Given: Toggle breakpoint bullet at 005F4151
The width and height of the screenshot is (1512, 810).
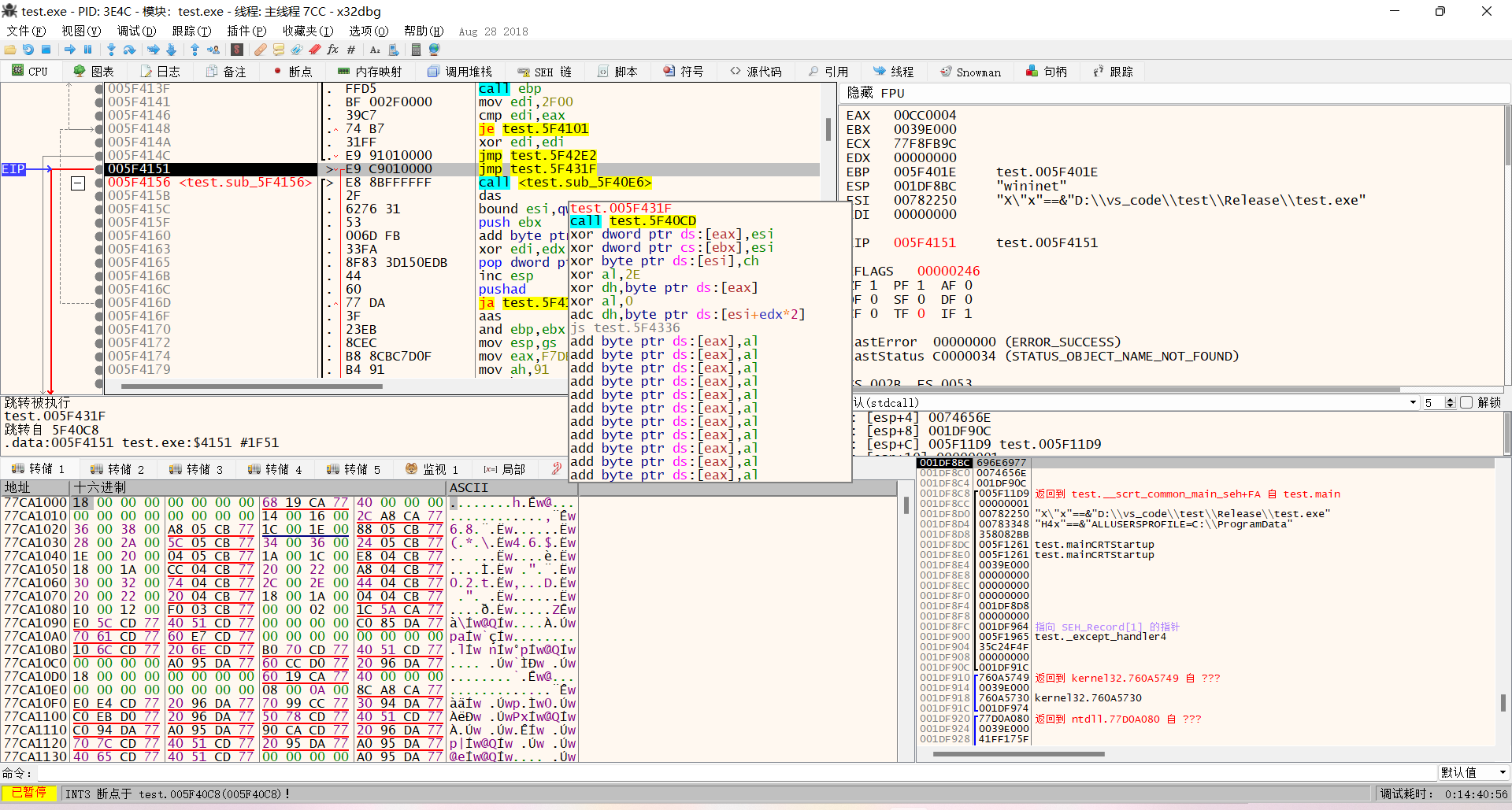Looking at the screenshot, I should 99,169.
